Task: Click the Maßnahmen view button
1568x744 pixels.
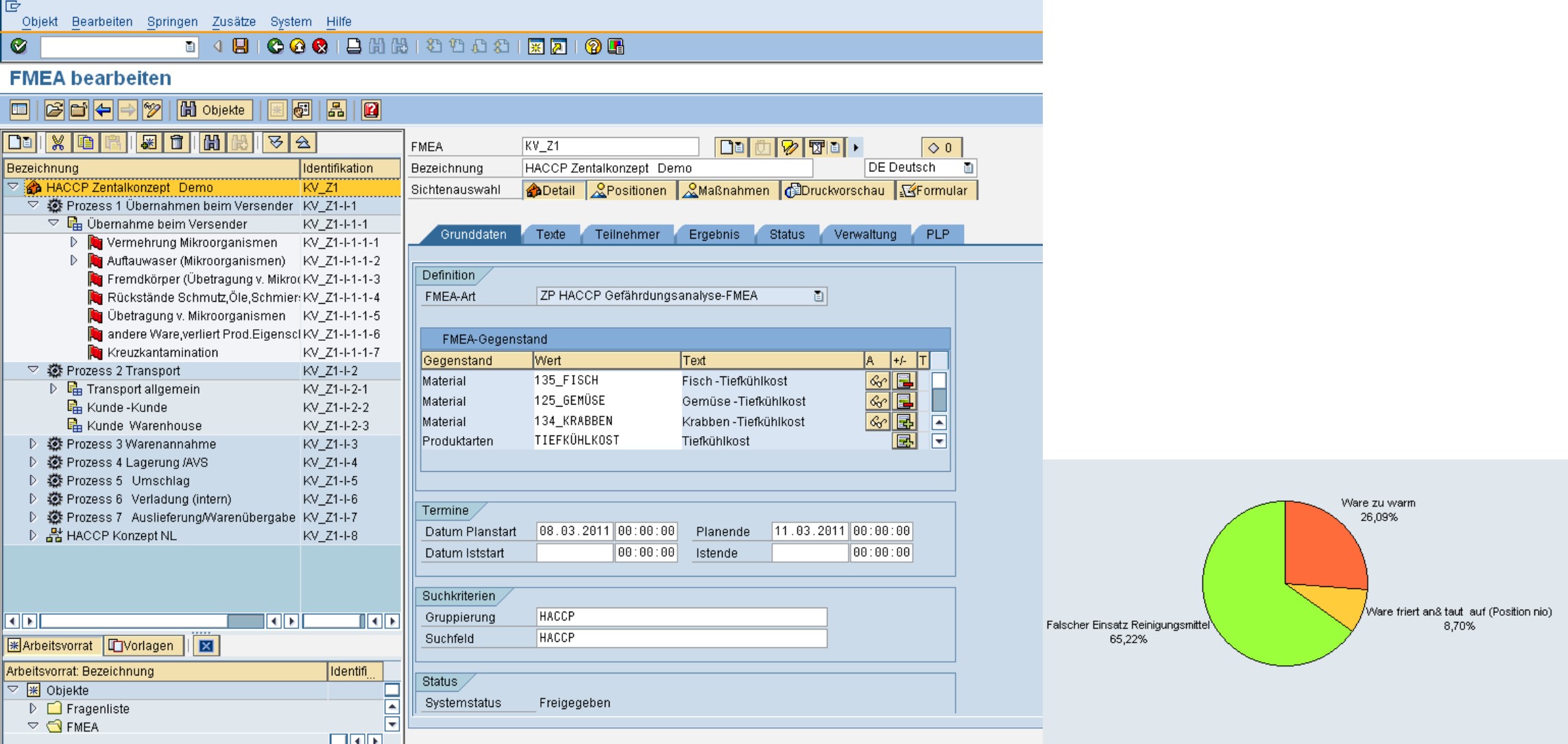Action: click(728, 191)
